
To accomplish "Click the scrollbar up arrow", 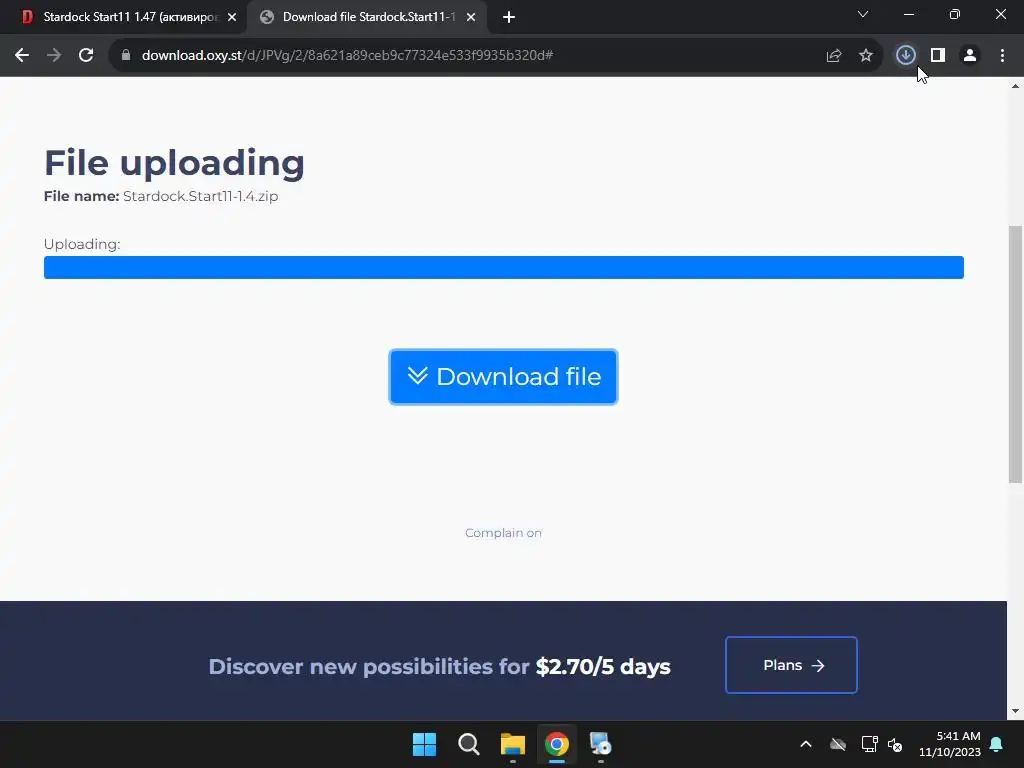I will [1015, 86].
